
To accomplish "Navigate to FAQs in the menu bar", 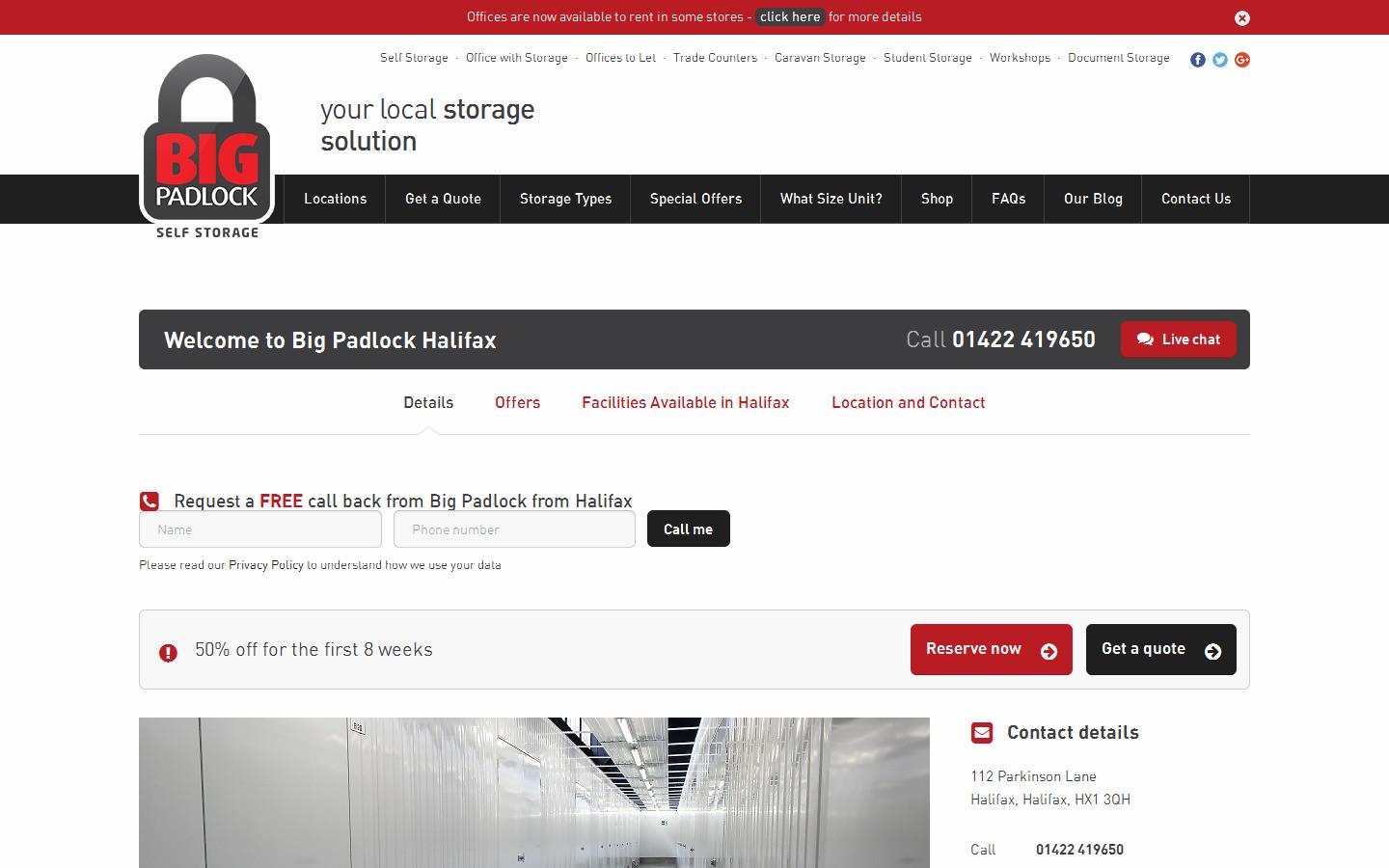I will click(x=1008, y=199).
